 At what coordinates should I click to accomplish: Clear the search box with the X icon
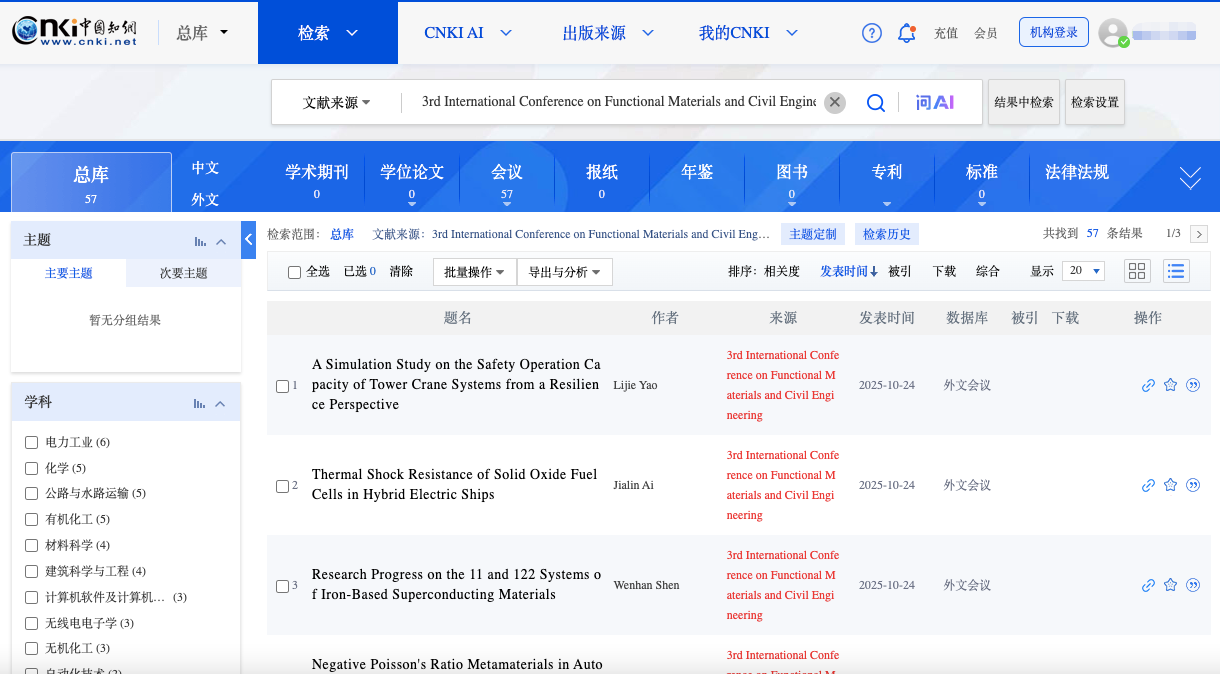[x=835, y=102]
